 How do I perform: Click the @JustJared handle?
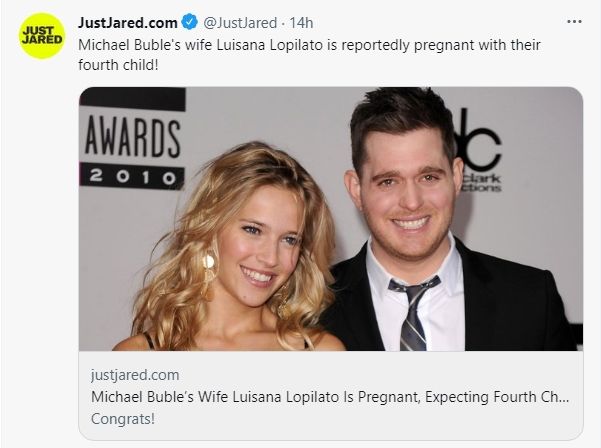tap(240, 23)
